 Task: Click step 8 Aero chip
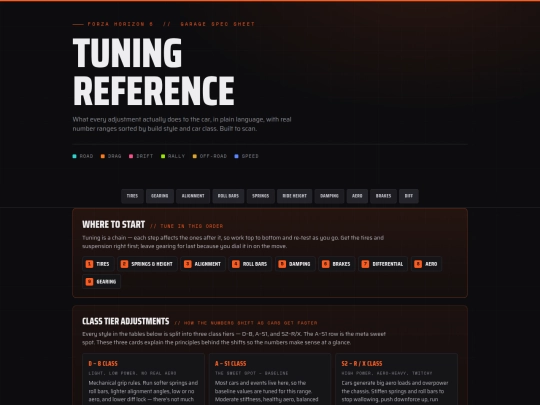click(x=426, y=264)
